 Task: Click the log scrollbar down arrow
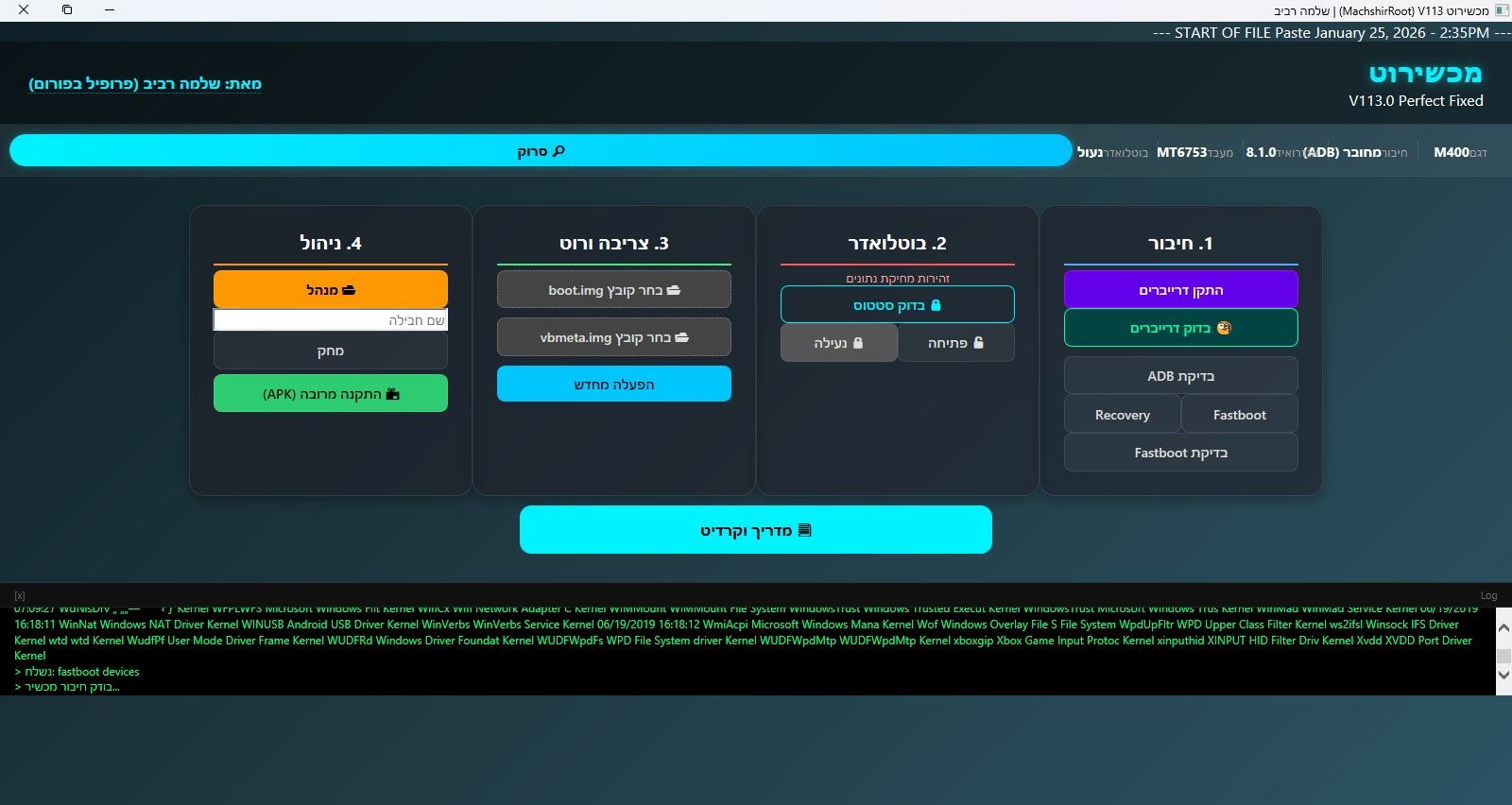[1503, 675]
